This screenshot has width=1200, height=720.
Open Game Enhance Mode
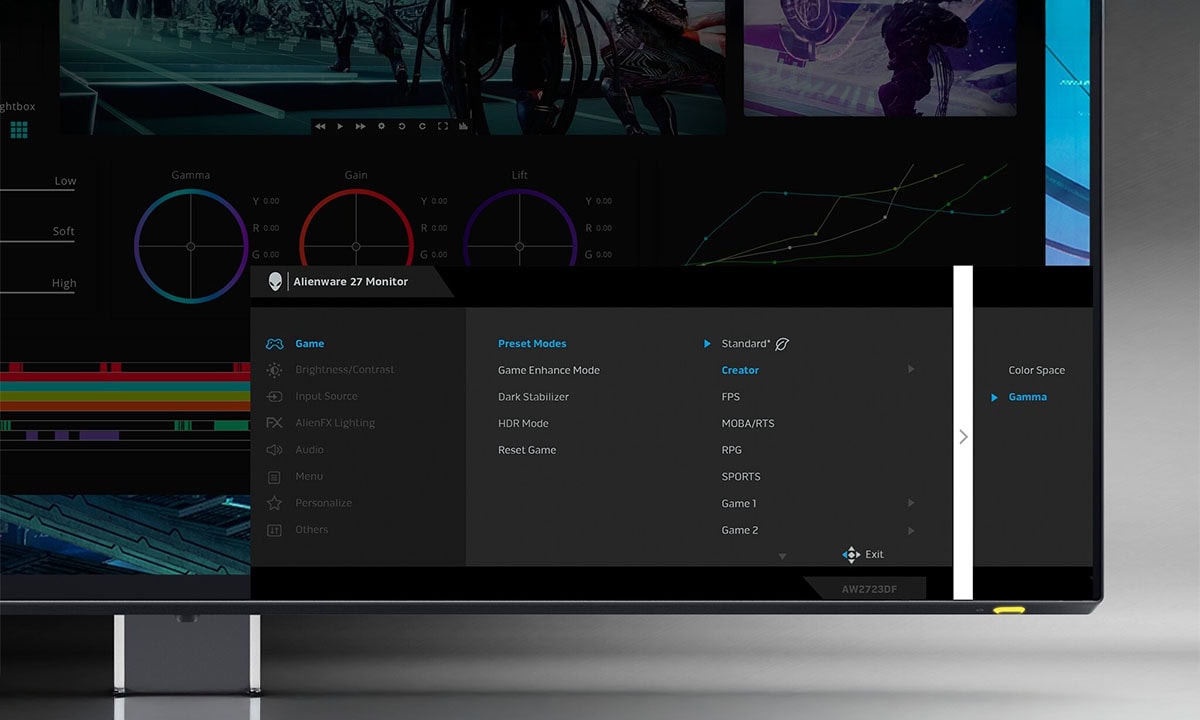point(549,370)
